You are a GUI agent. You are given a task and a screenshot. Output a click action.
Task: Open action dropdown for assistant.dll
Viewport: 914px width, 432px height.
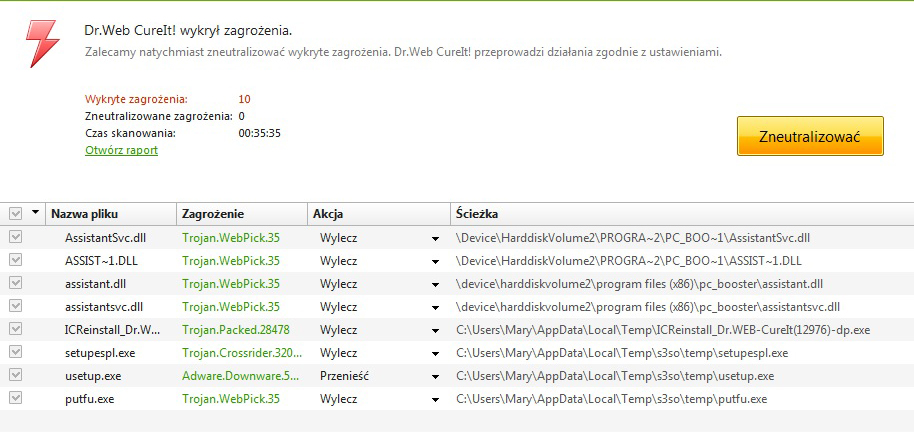pyautogui.click(x=435, y=285)
